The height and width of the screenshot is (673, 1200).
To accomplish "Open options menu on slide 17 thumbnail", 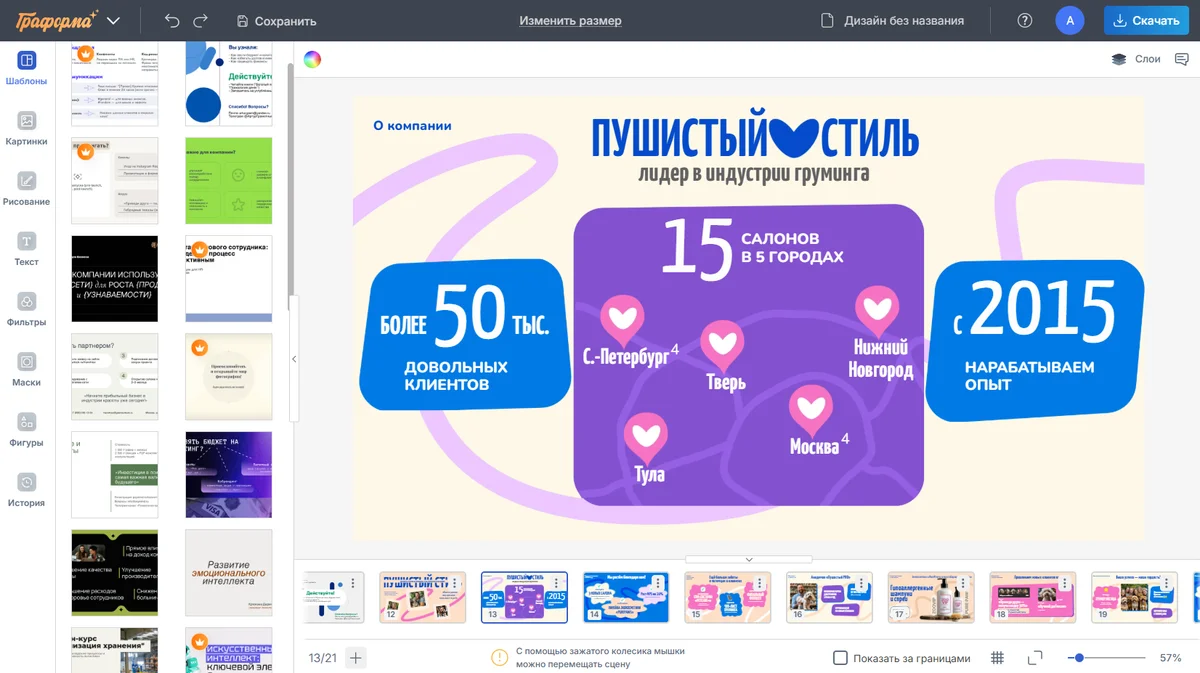I will 963,584.
